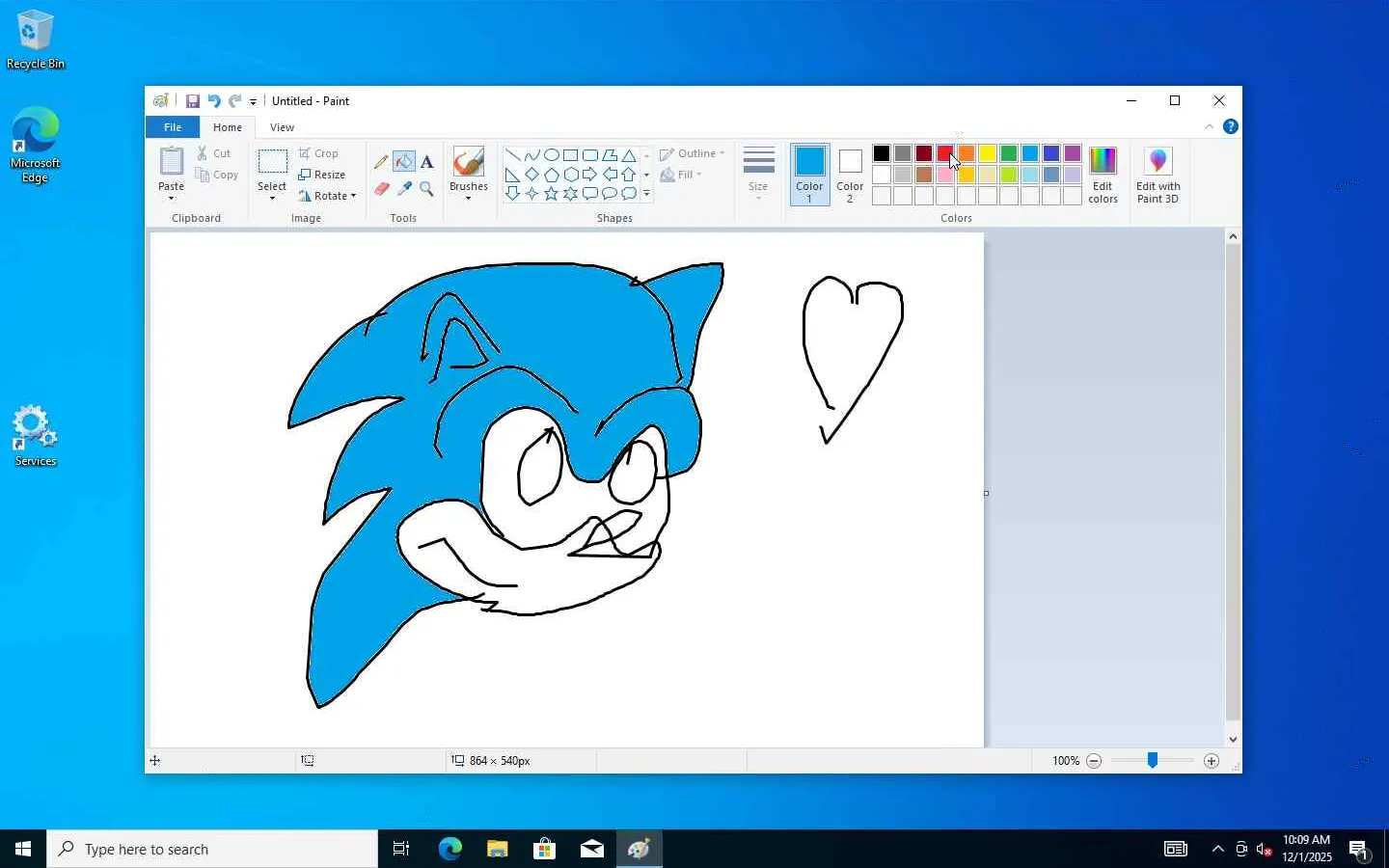Screen dimensions: 1389x868
Task: Switch to the View tab
Action: click(282, 127)
